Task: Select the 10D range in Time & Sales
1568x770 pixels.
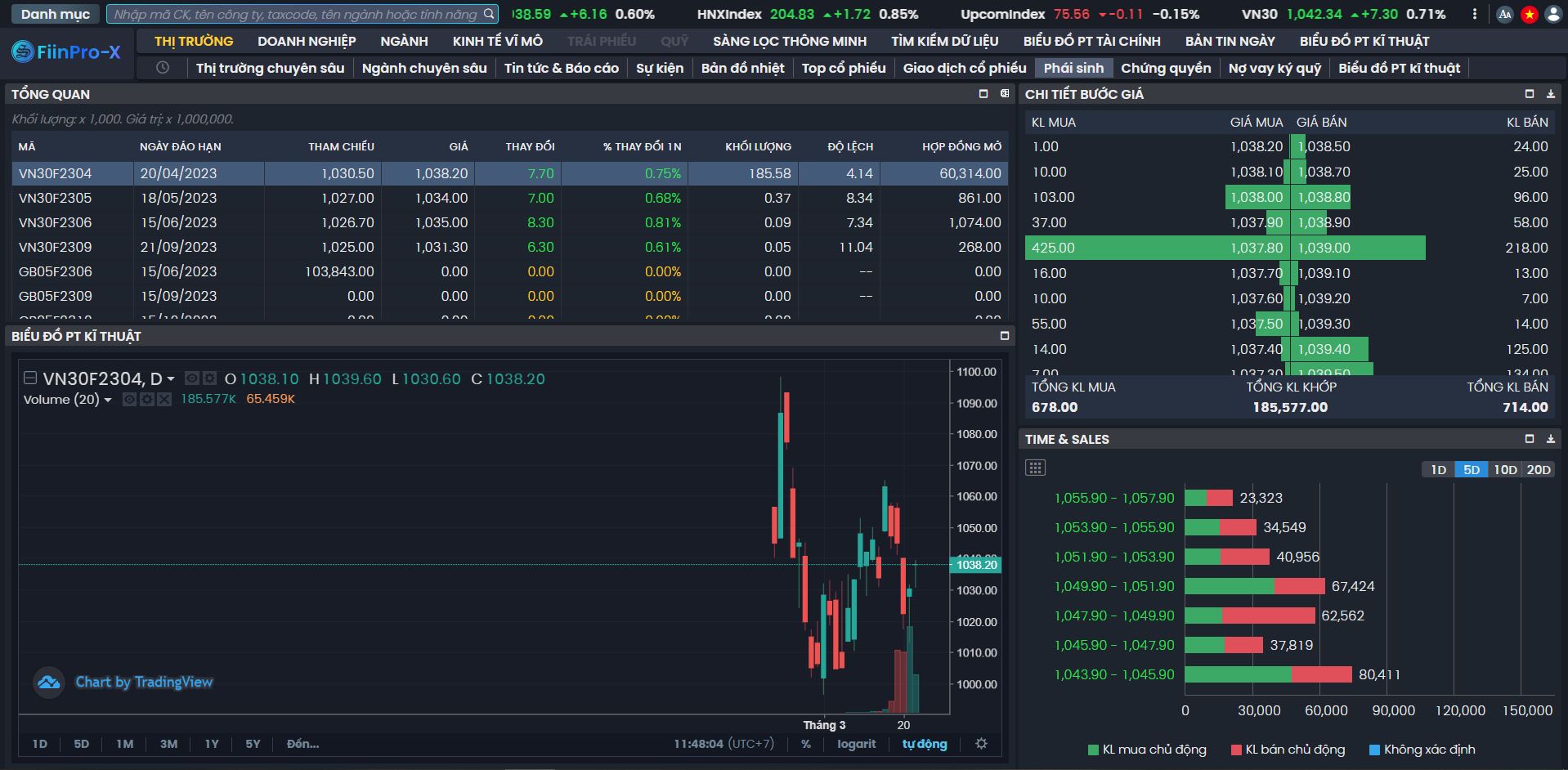Action: [x=1505, y=469]
